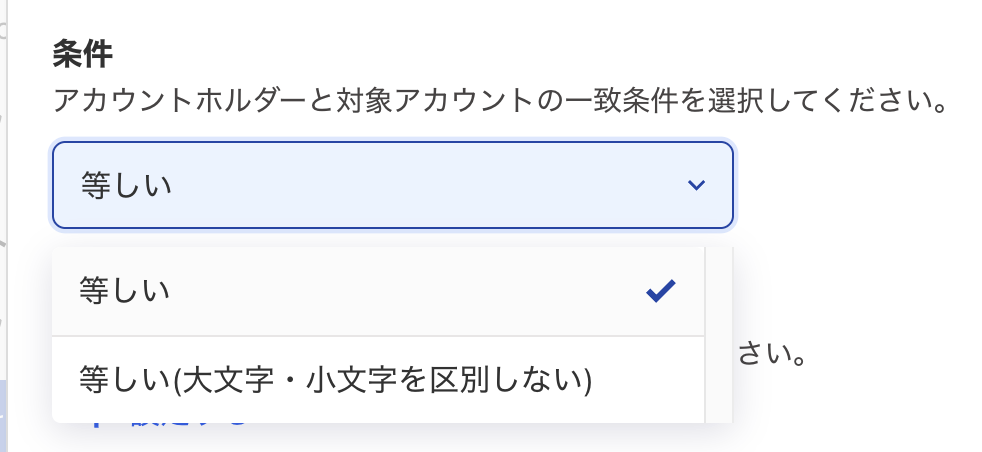Click the divider between the two options
The height and width of the screenshot is (452, 982).
click(x=378, y=336)
